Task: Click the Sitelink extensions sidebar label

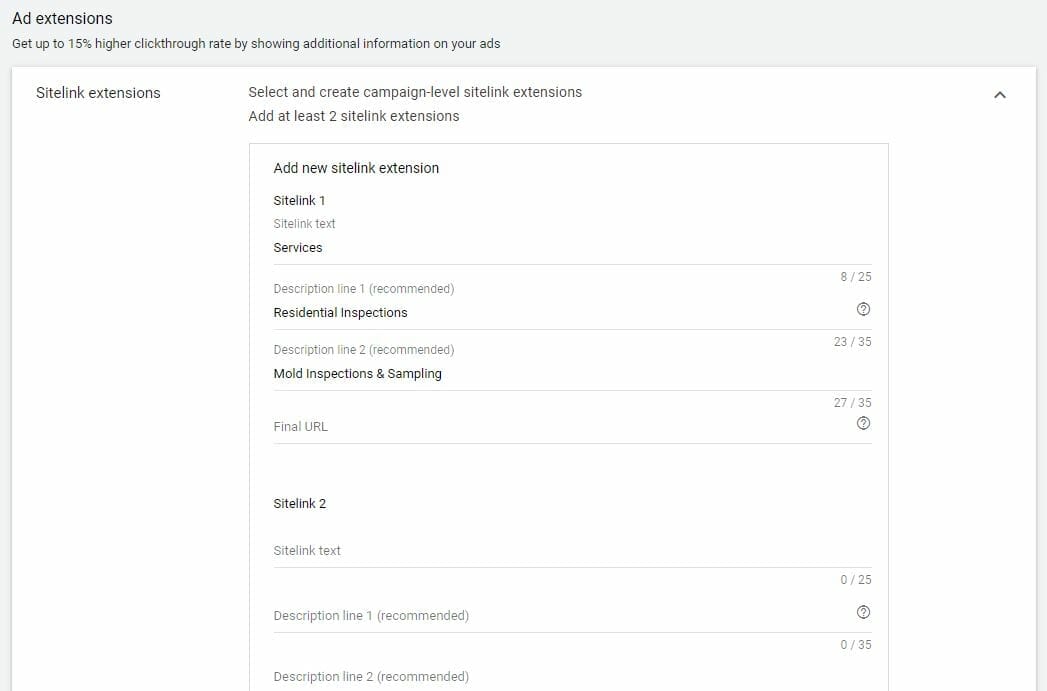Action: [x=98, y=92]
